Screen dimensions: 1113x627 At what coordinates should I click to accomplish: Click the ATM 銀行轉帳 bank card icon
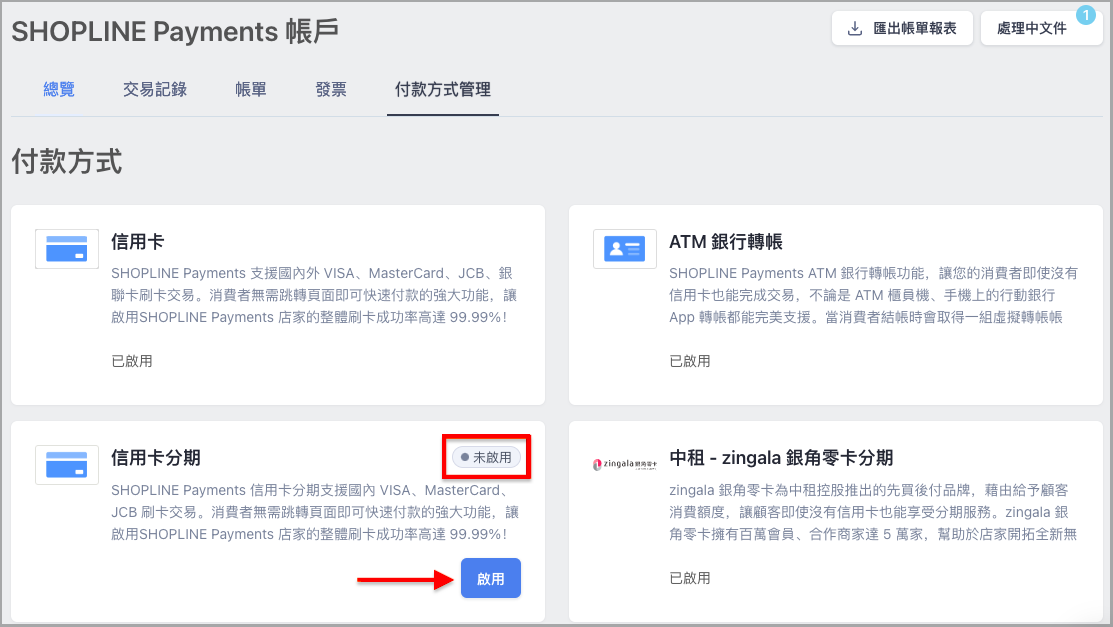click(624, 248)
